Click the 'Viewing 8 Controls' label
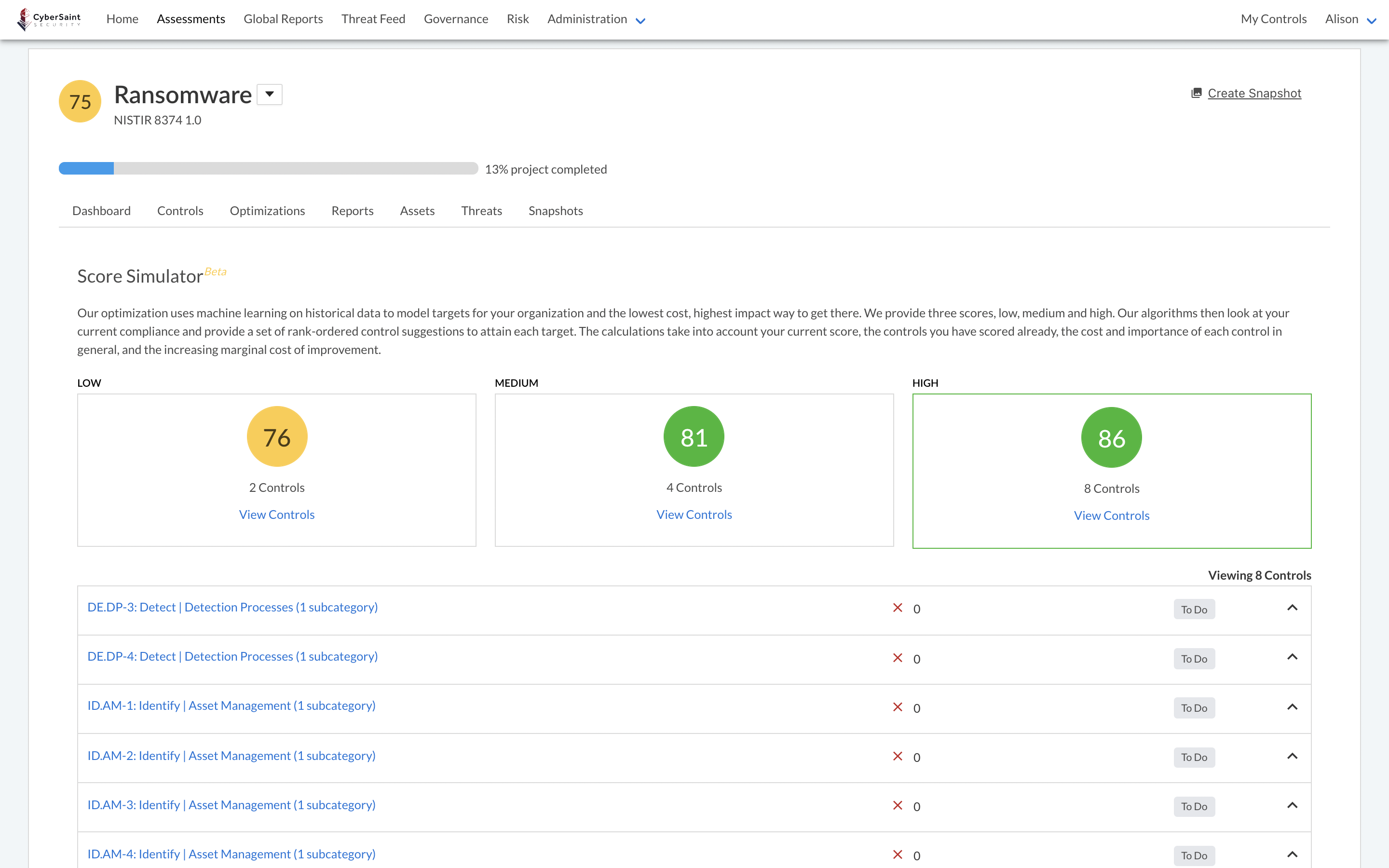This screenshot has width=1389, height=868. [1259, 575]
